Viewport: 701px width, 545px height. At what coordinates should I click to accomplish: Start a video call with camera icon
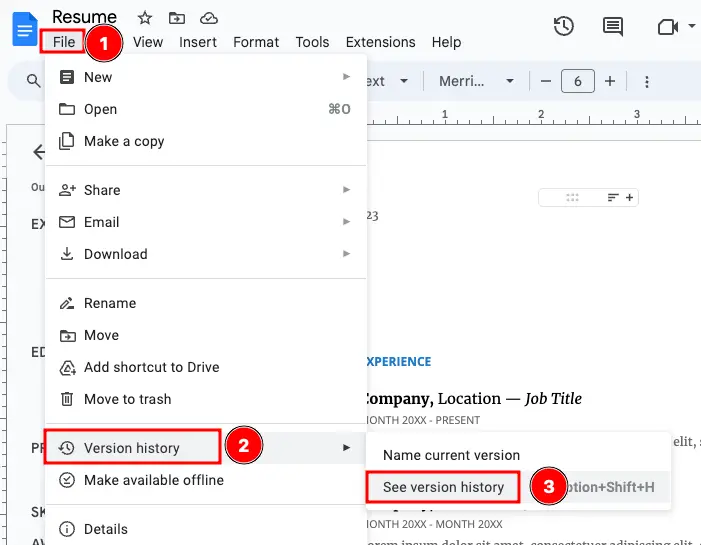tap(668, 27)
